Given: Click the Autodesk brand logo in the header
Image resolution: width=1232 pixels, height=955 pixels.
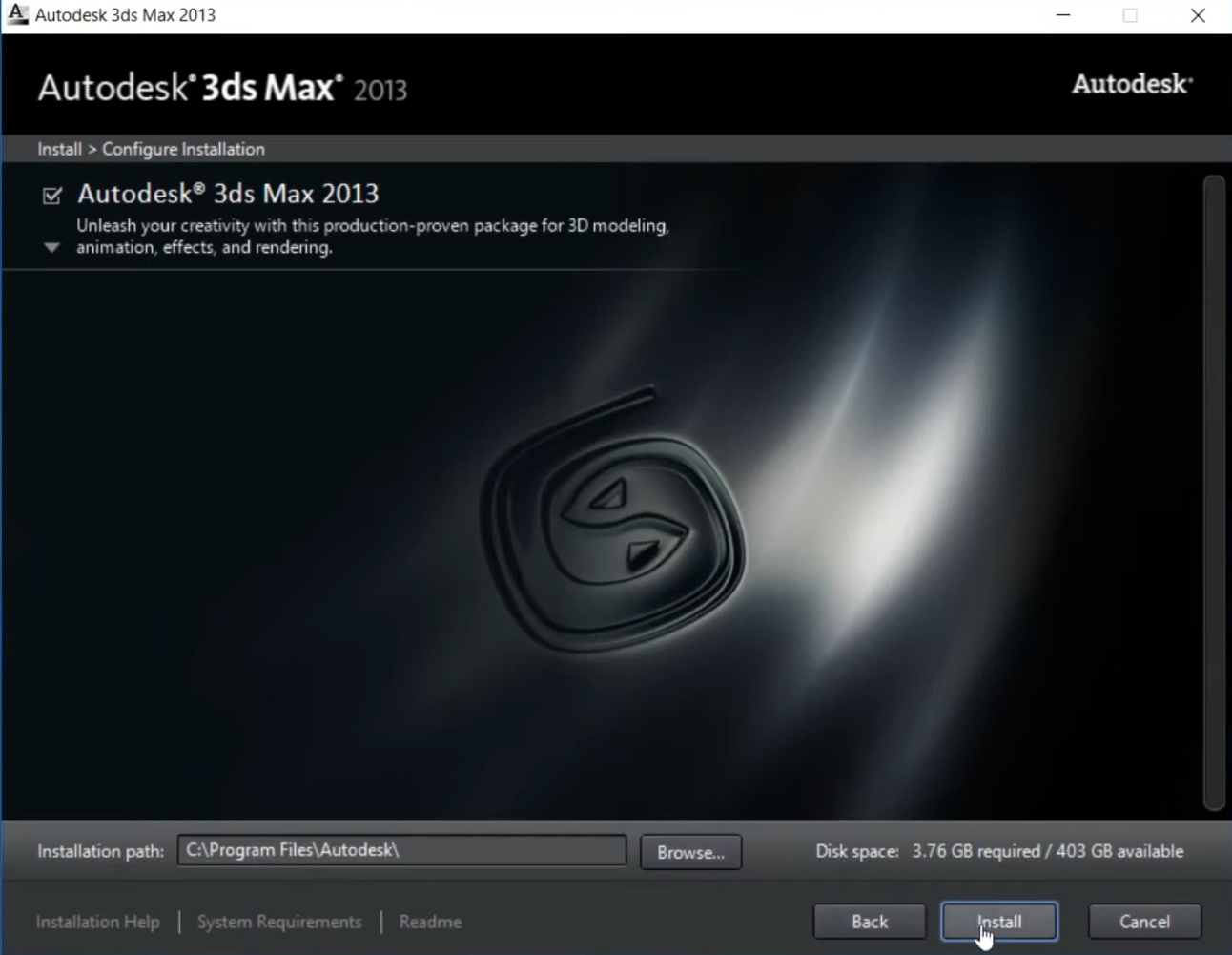Looking at the screenshot, I should [x=1131, y=84].
